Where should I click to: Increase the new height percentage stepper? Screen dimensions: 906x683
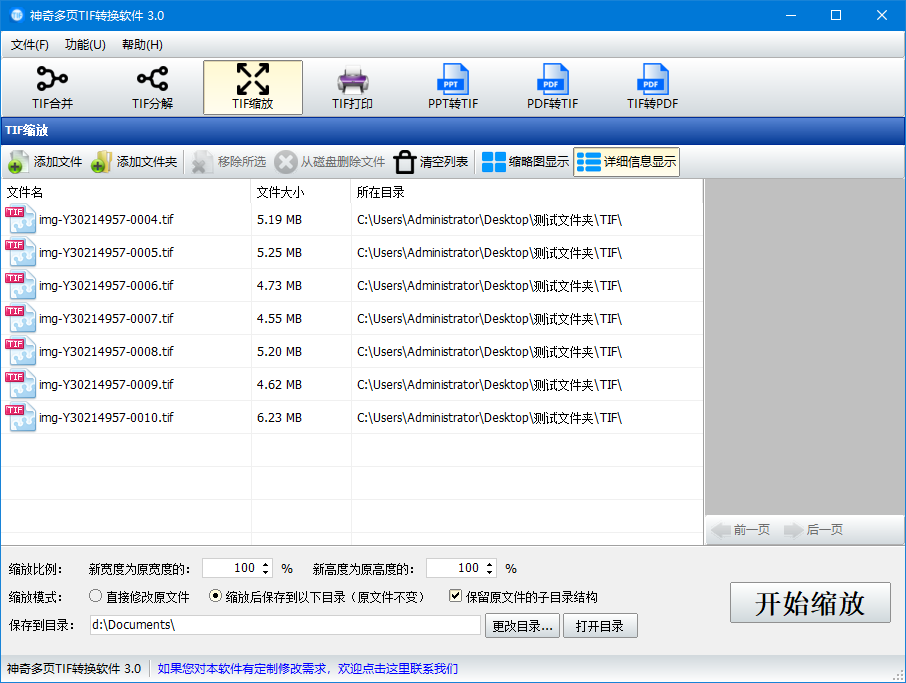pyautogui.click(x=489, y=564)
